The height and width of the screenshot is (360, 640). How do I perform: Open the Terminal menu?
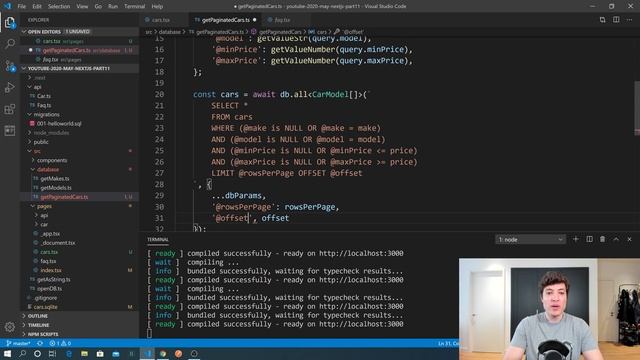134,6
